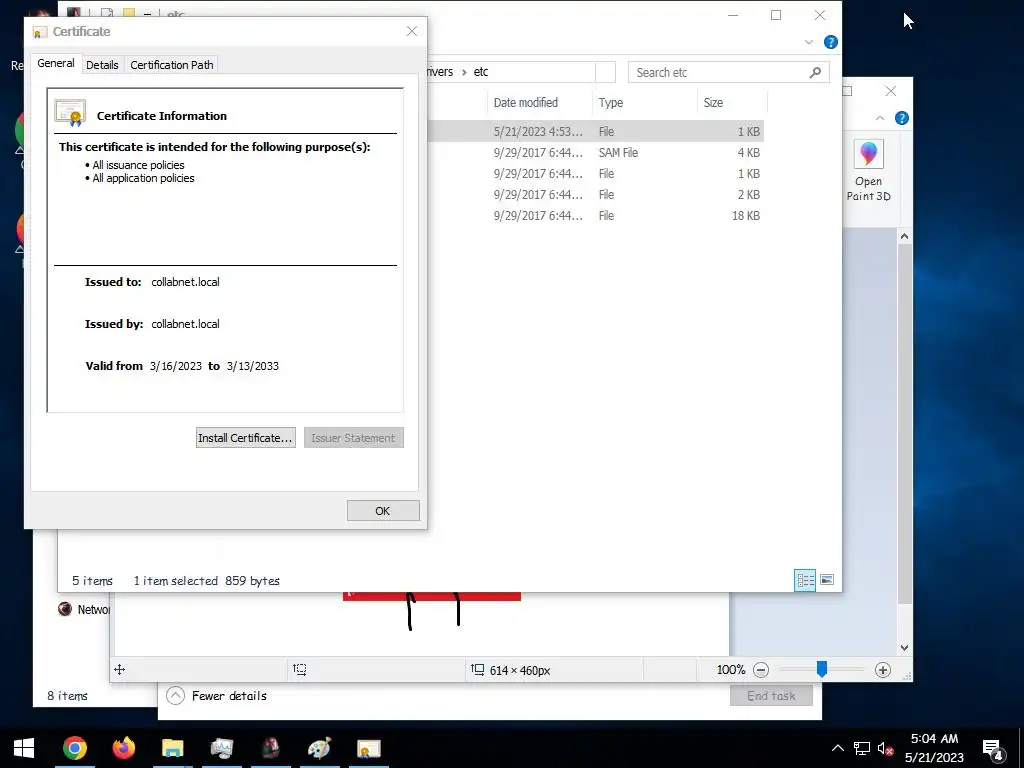
Task: Click the Paint scrollbar up arrow
Action: pos(904,236)
